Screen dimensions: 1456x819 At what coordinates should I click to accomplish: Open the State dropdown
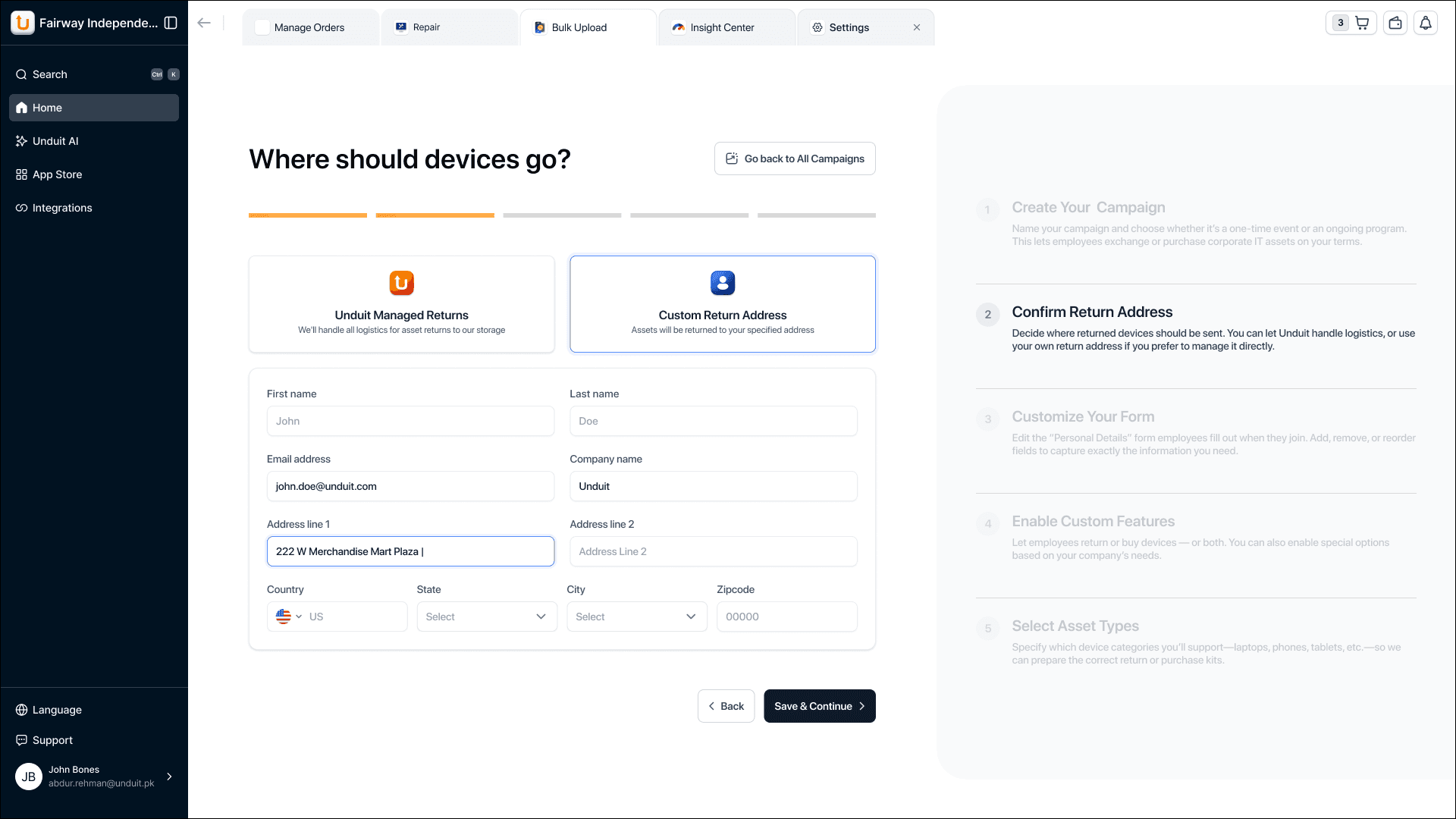tap(486, 617)
